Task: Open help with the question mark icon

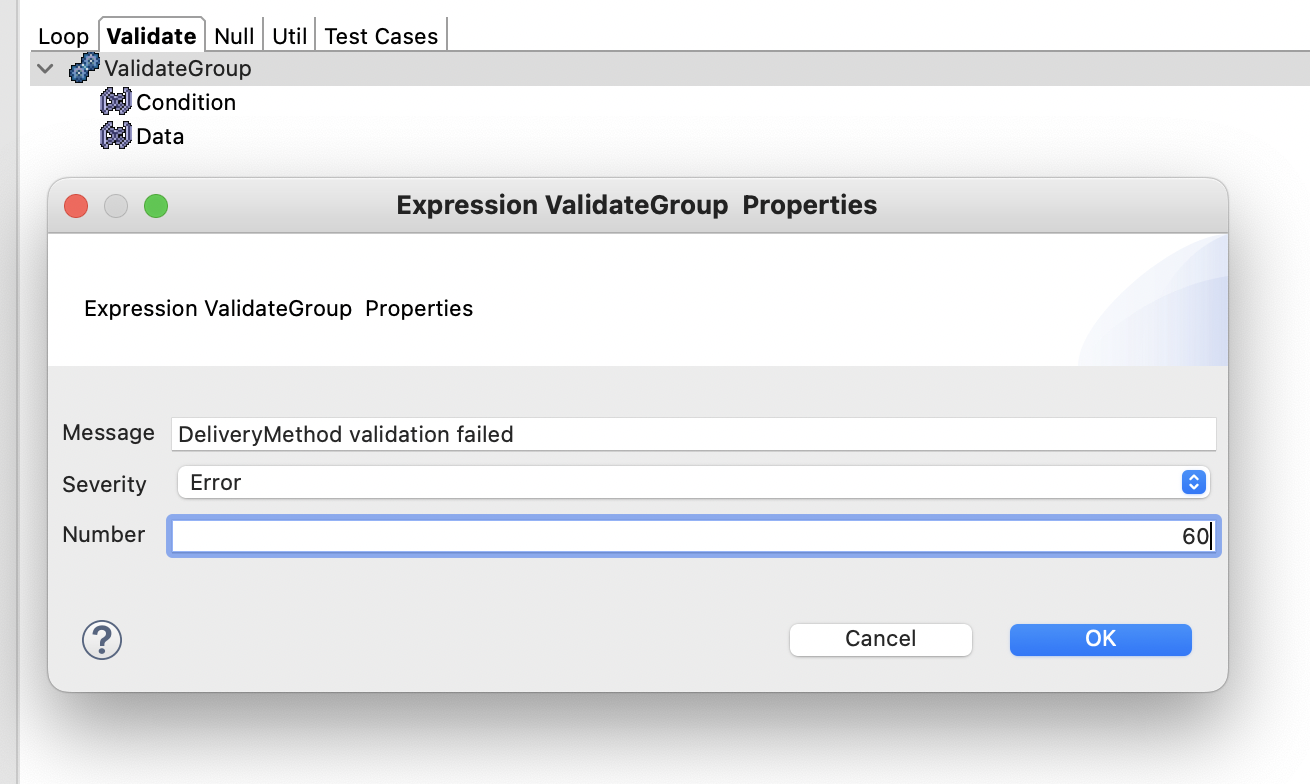Action: click(x=102, y=639)
